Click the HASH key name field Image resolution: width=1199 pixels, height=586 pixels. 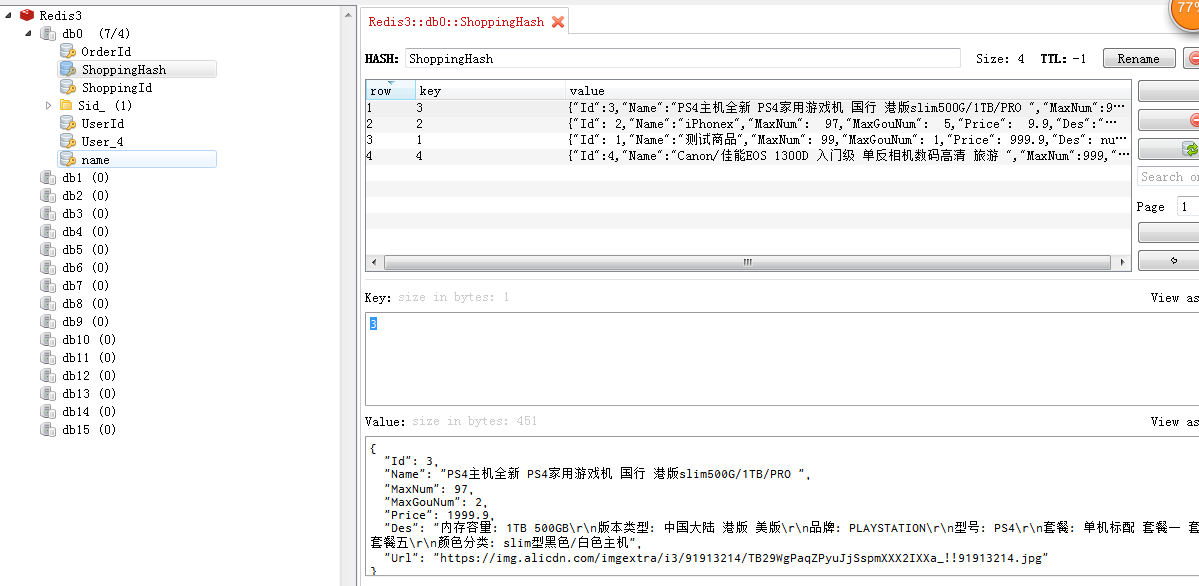[x=682, y=59]
